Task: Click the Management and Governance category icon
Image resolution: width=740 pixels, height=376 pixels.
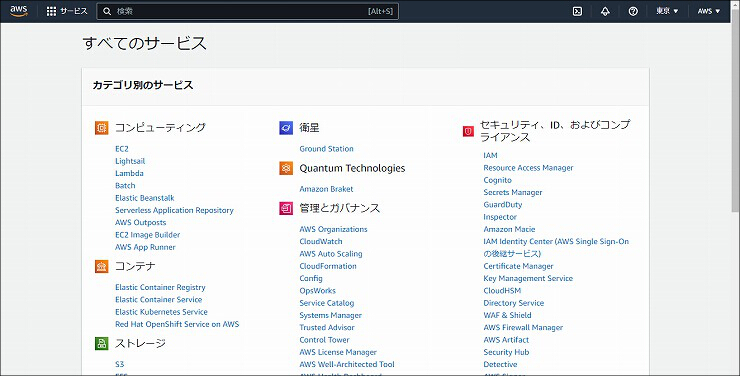Action: (x=286, y=209)
